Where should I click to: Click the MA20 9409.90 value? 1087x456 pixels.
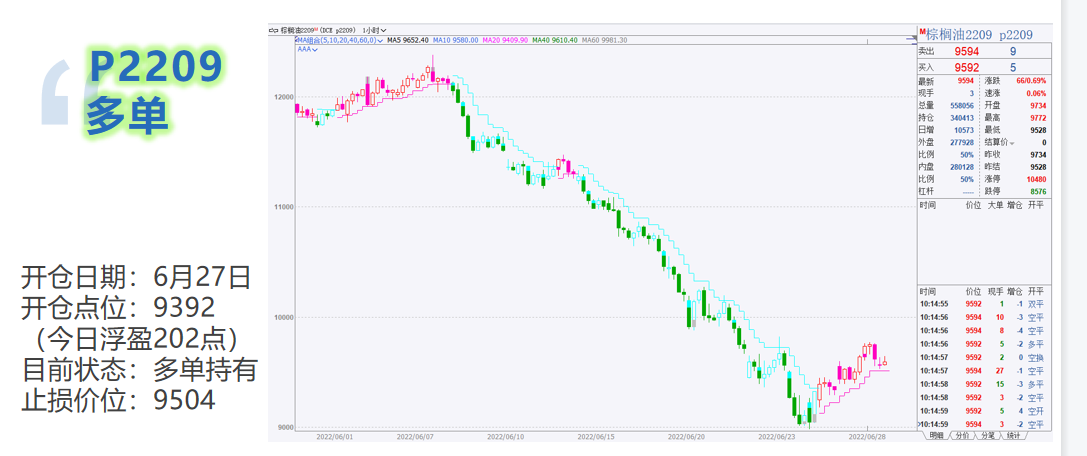[x=505, y=40]
